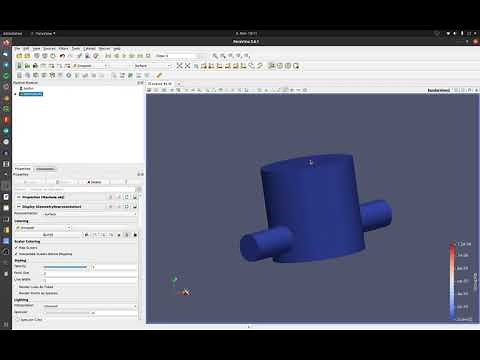Image resolution: width=480 pixels, height=360 pixels.
Task: Click the Reset button in Properties
Action: [63, 182]
